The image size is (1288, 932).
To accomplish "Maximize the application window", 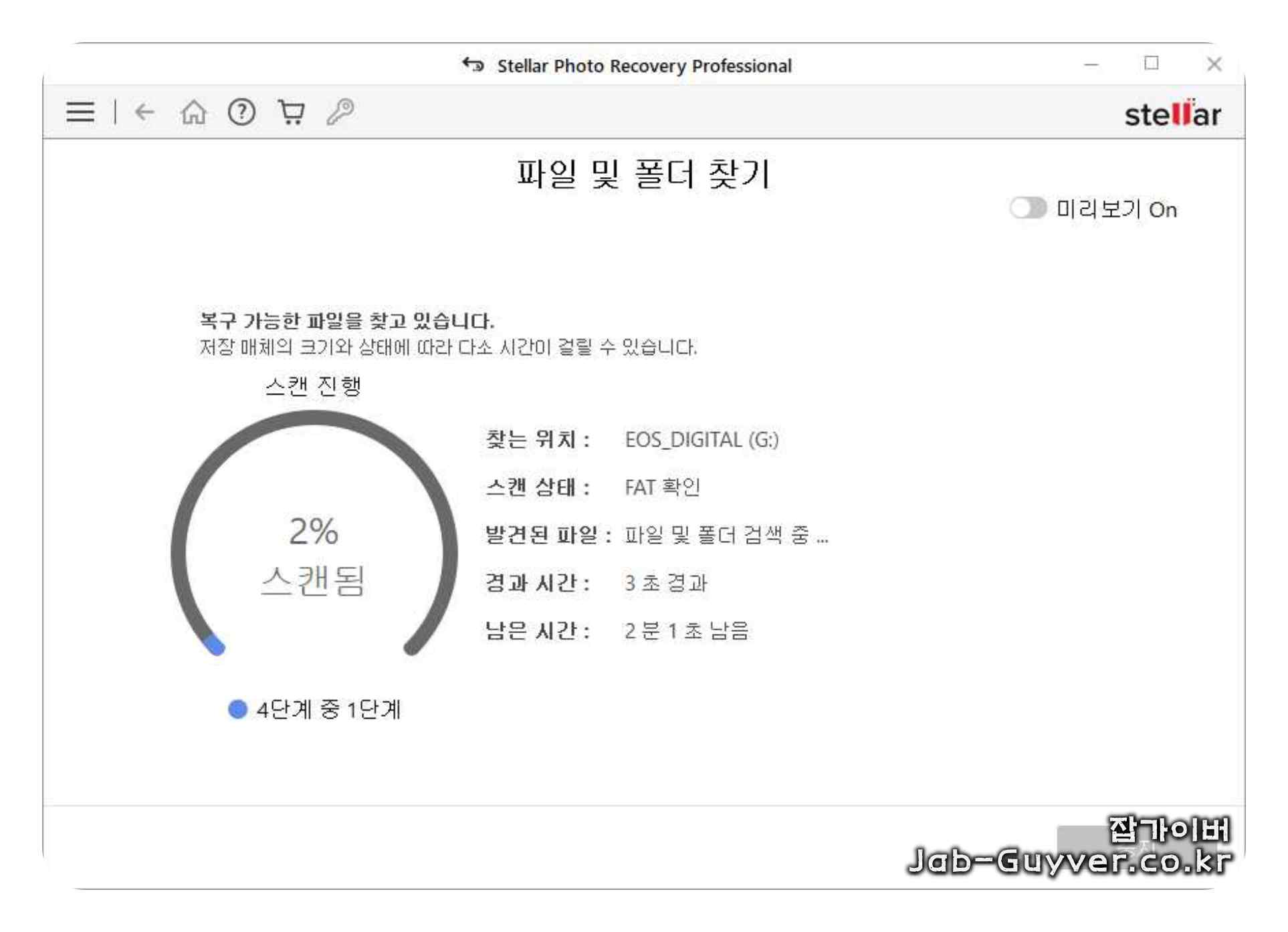I will point(1152,64).
